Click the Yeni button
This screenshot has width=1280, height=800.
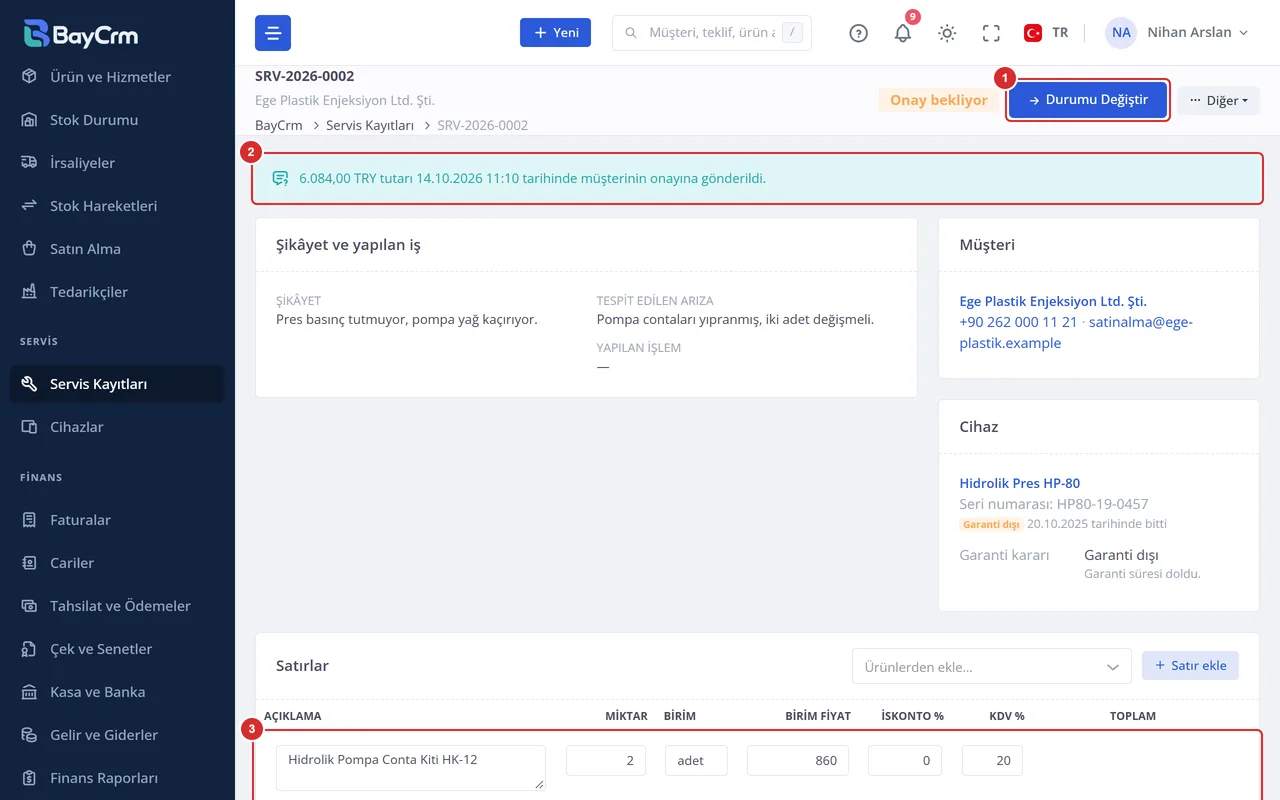pyautogui.click(x=555, y=33)
